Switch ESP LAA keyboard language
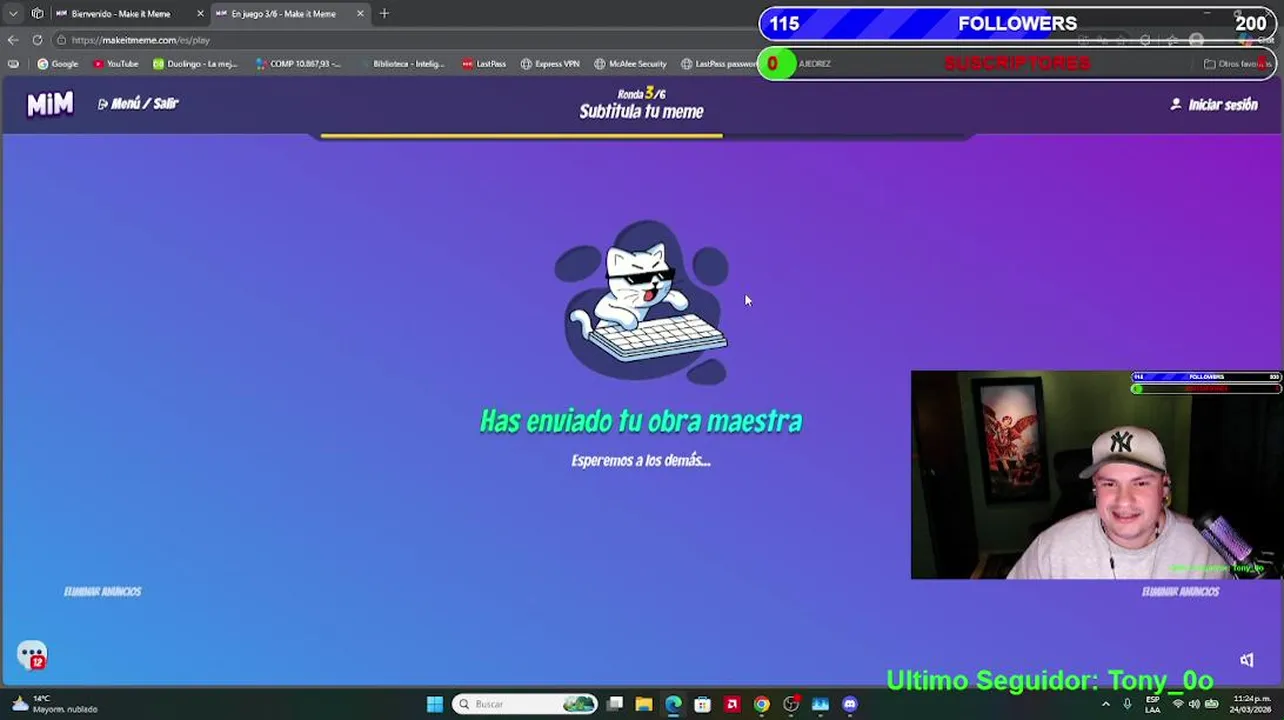This screenshot has width=1284, height=720. (1153, 704)
